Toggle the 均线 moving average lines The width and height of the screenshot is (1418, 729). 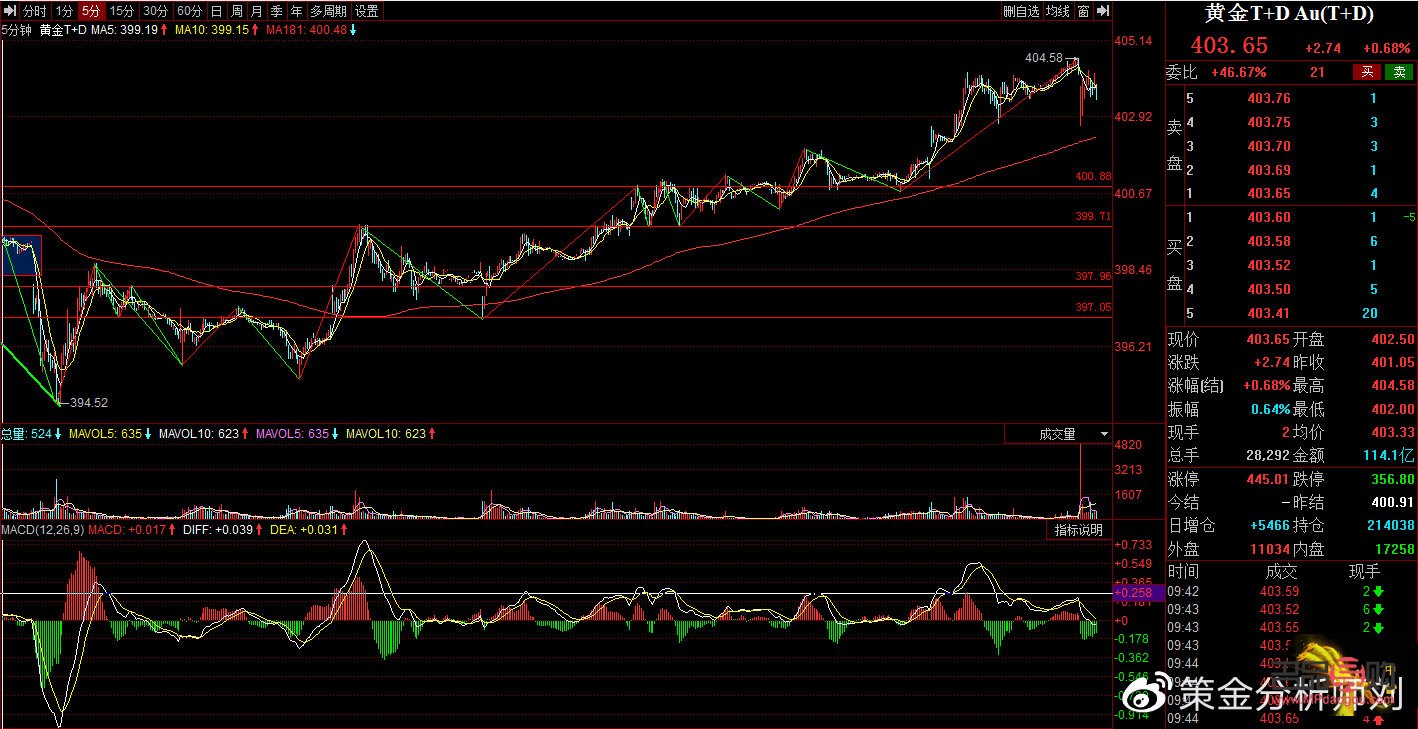click(1058, 11)
